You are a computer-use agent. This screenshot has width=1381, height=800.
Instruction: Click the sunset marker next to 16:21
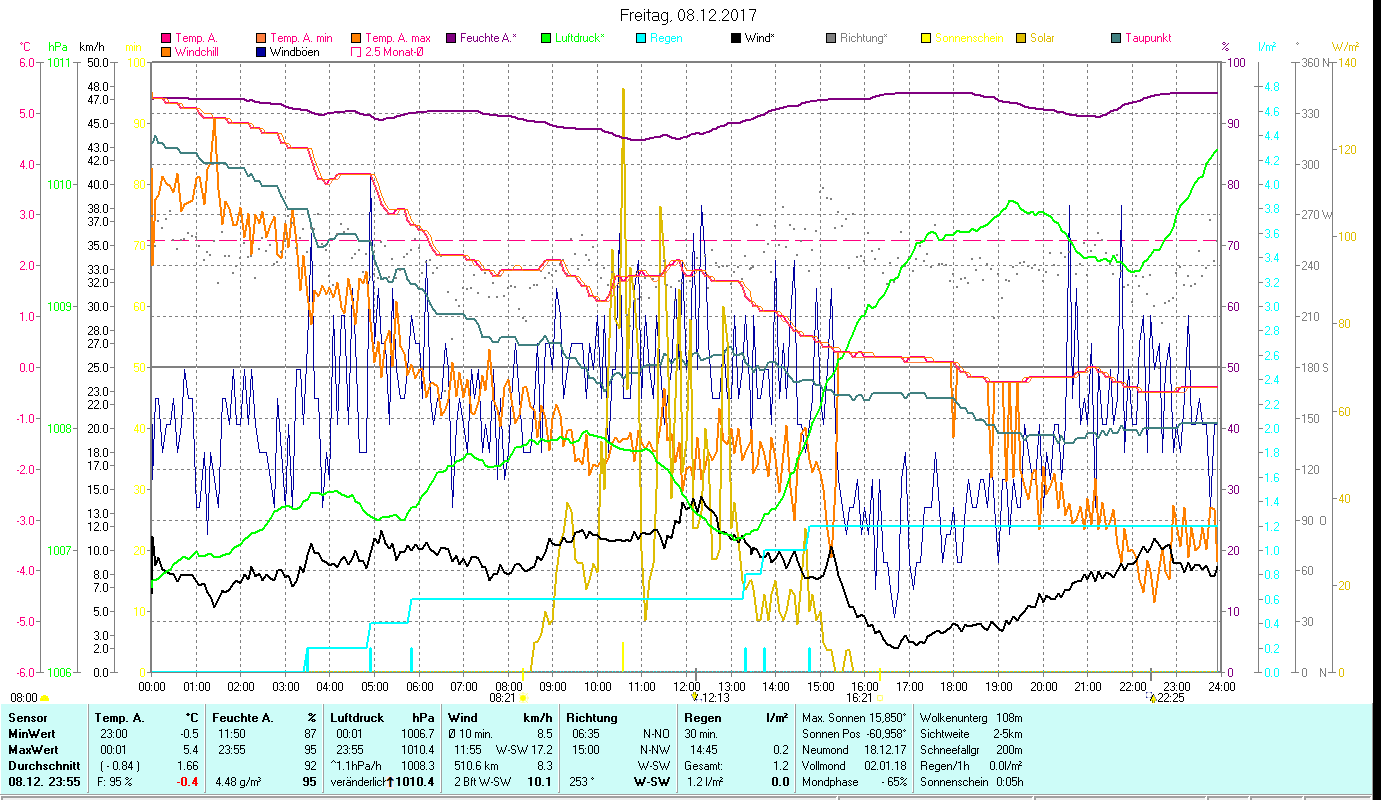pos(880,698)
